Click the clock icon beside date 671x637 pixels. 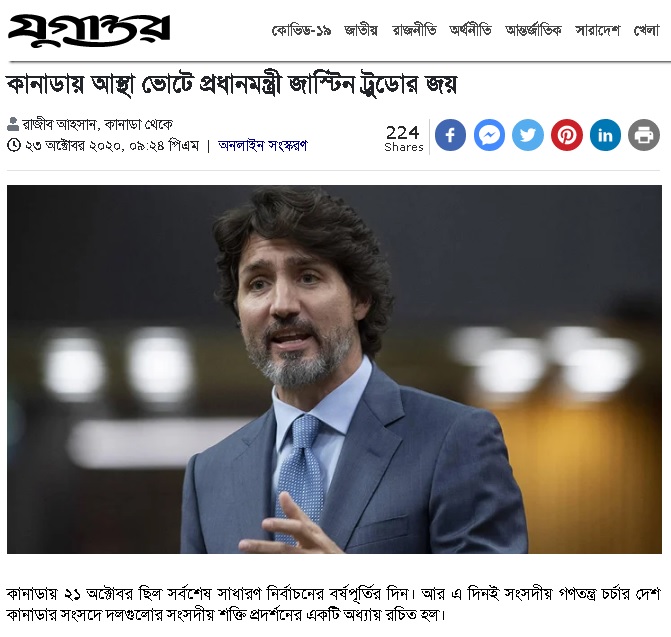pos(14,145)
